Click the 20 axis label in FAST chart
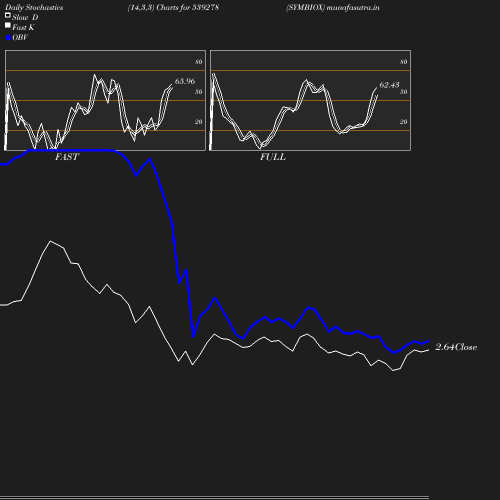500x500 pixels. [x=199, y=122]
